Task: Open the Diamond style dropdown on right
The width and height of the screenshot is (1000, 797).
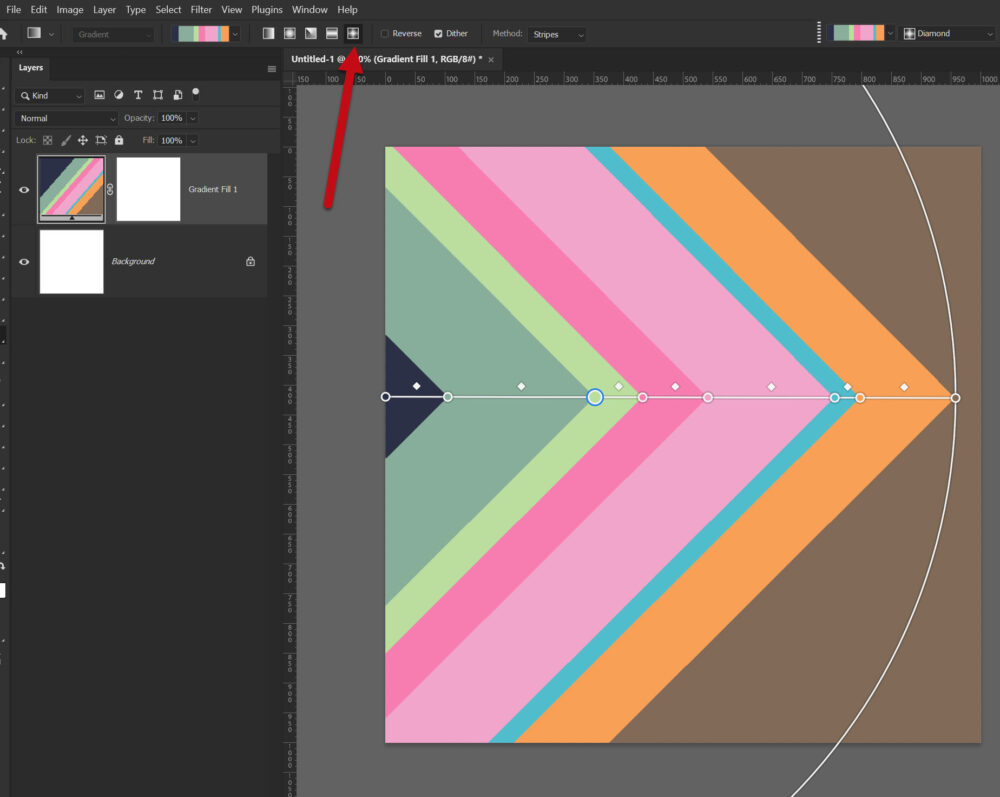Action: point(949,34)
